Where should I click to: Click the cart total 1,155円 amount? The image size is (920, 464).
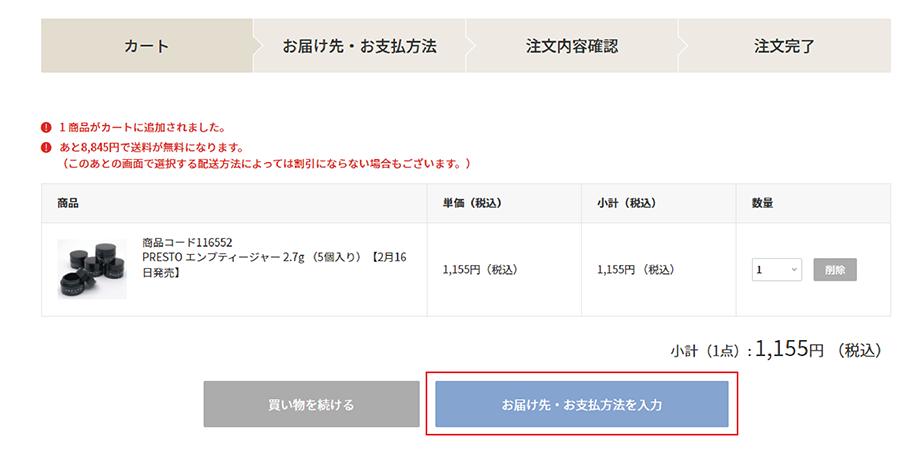coord(789,349)
